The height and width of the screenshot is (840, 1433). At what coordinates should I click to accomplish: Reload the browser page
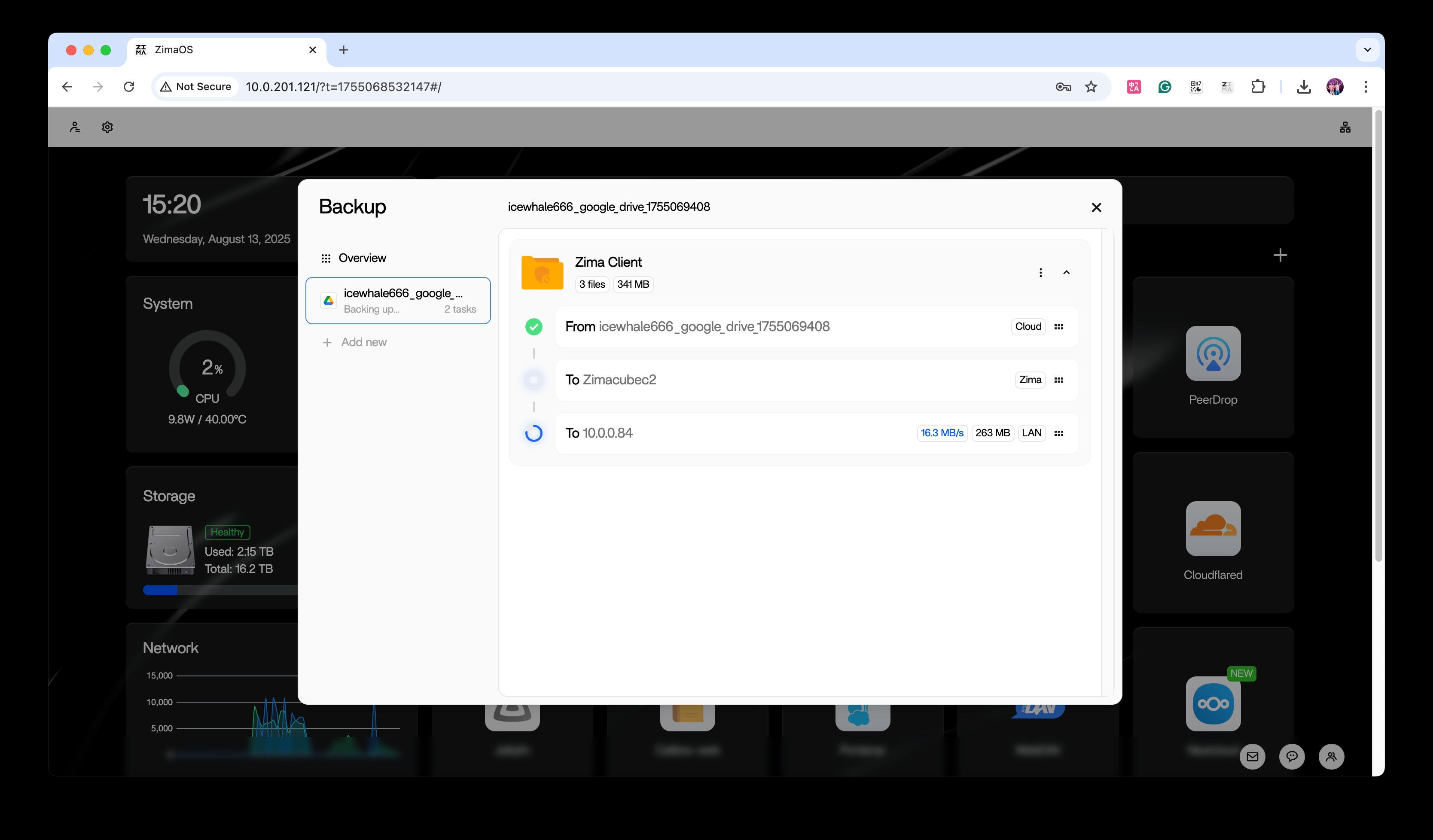(129, 87)
